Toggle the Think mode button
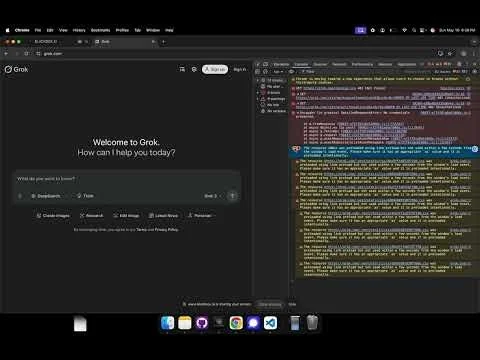 tap(85, 196)
